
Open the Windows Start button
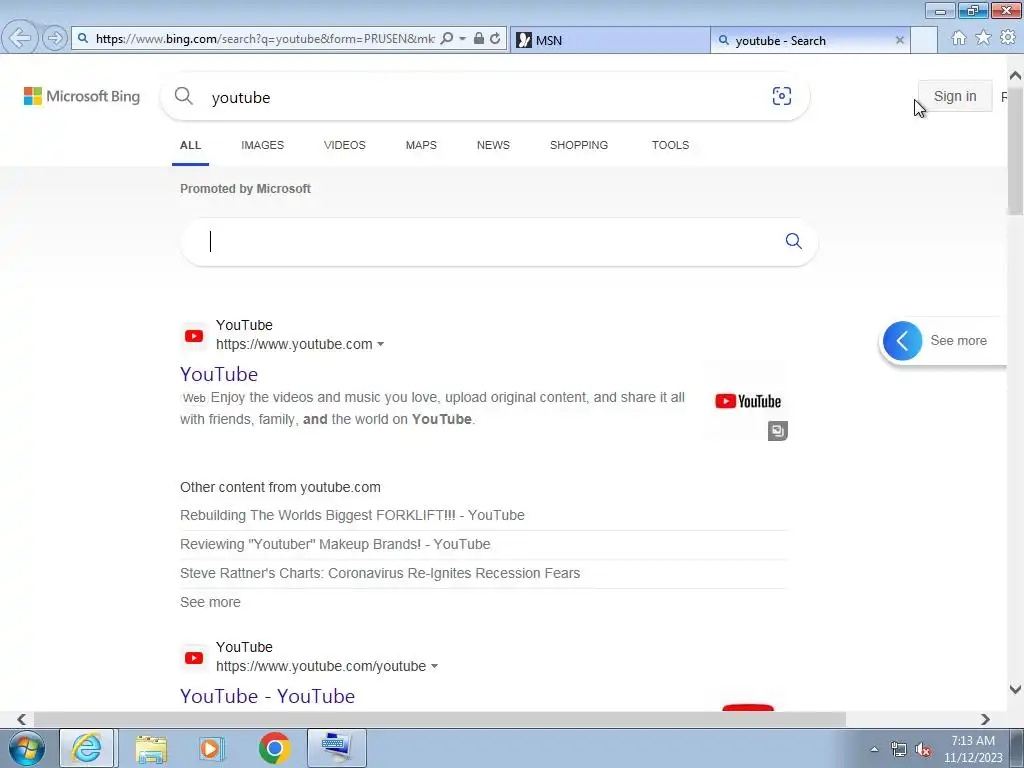point(27,748)
